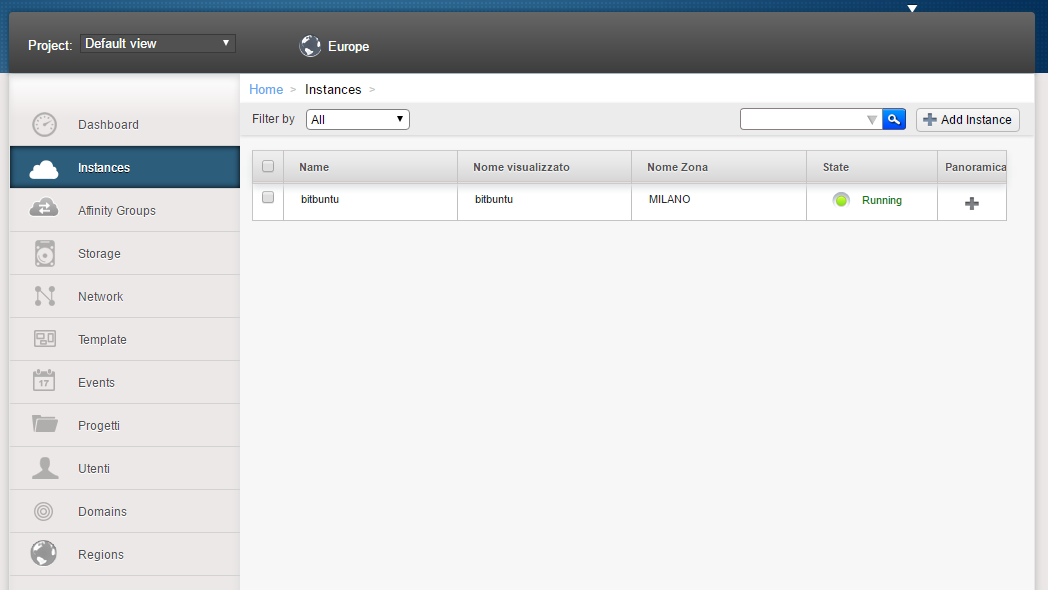Click the Storage disk icon
Screen dimensions: 1048x590
44,254
